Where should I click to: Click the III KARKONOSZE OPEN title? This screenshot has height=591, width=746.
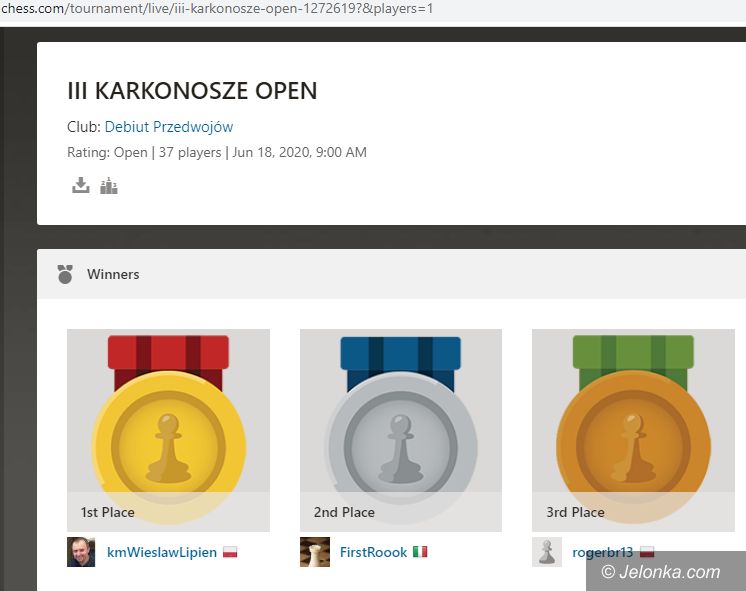pos(192,90)
